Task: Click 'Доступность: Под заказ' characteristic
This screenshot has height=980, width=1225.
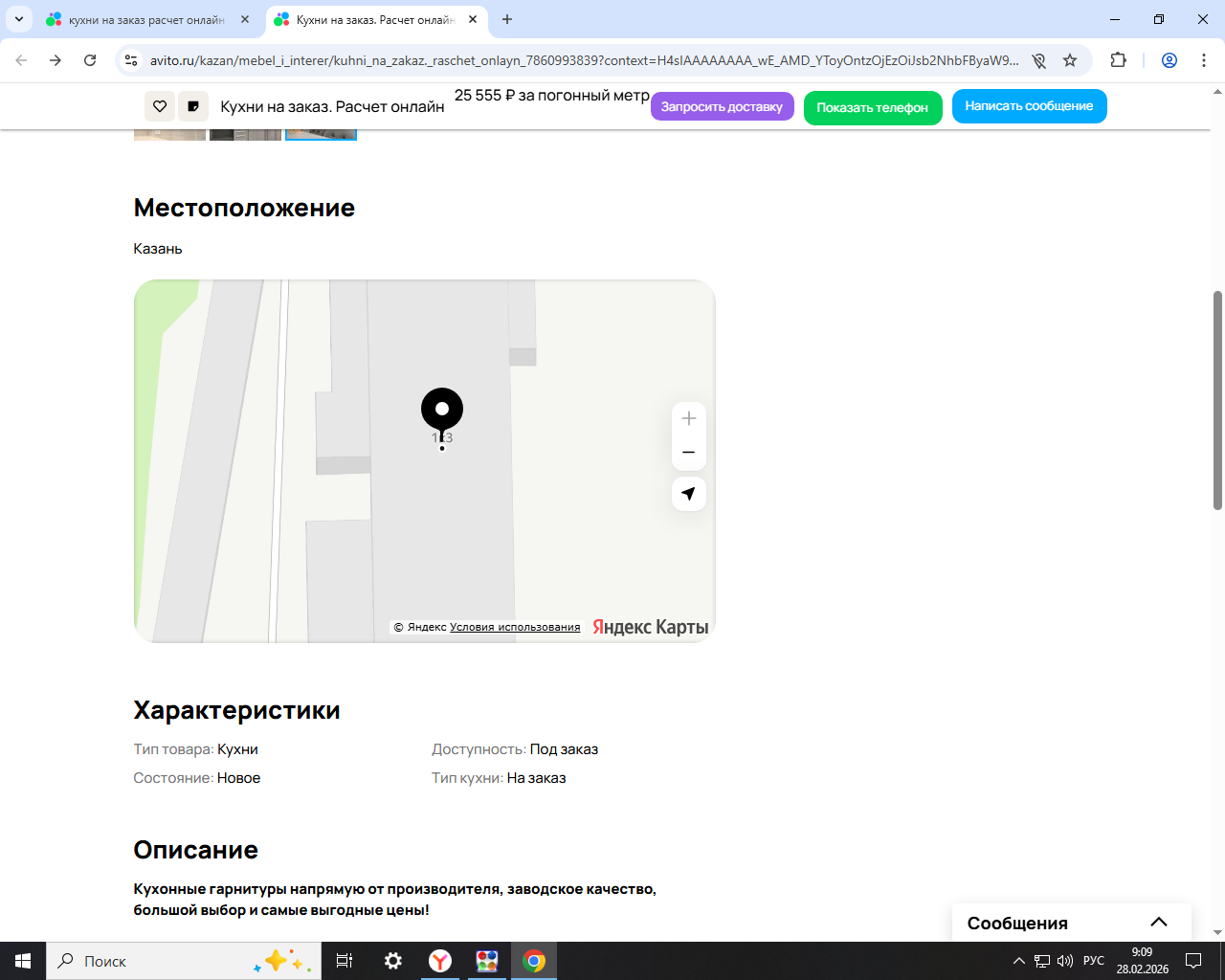Action: pyautogui.click(x=515, y=749)
